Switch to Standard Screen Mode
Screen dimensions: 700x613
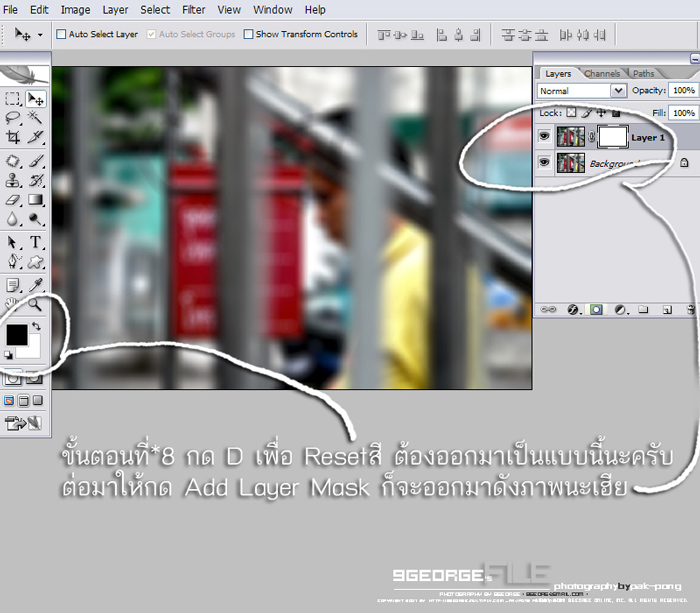pos(9,400)
